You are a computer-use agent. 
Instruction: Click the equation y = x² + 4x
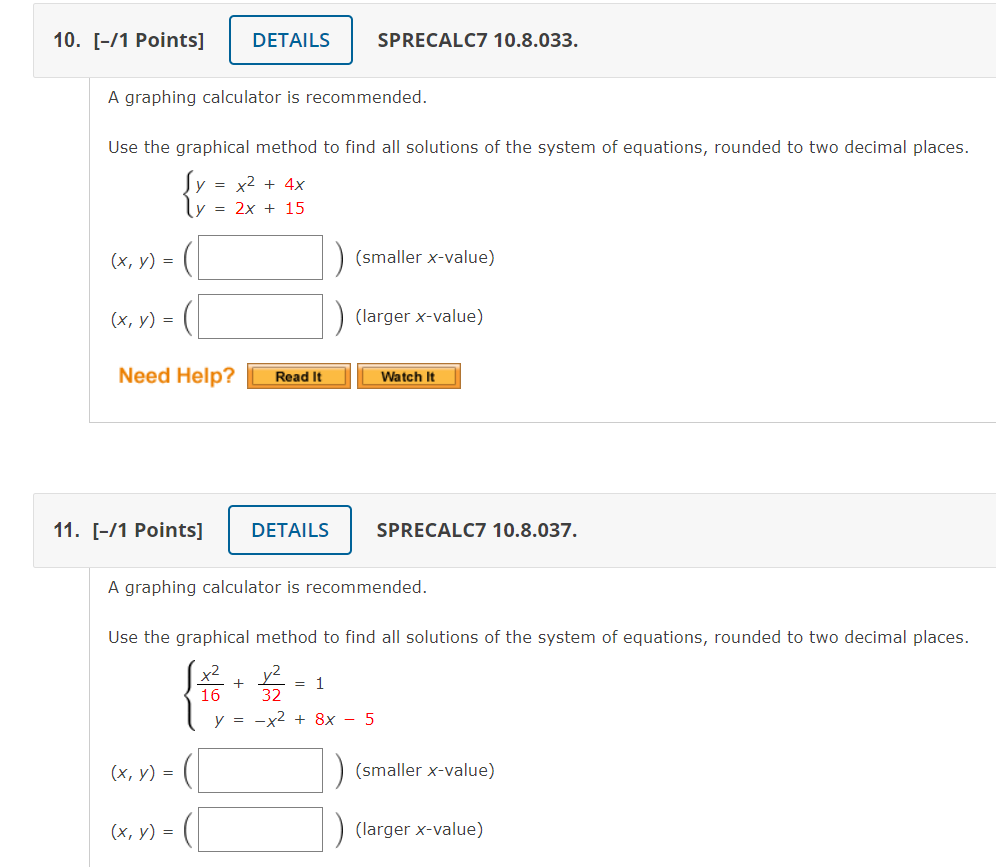pyautogui.click(x=250, y=184)
